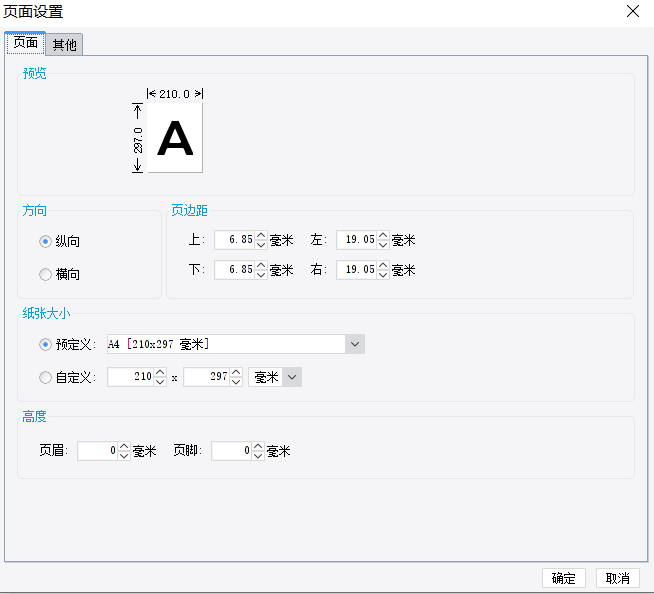
Task: Increase the custom height 297 value
Action: (236, 372)
